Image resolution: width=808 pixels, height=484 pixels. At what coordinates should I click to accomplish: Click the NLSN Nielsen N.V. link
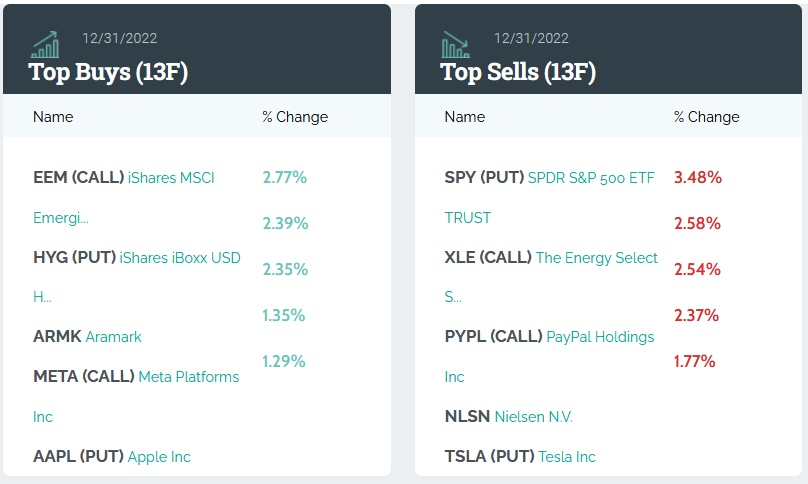point(508,417)
